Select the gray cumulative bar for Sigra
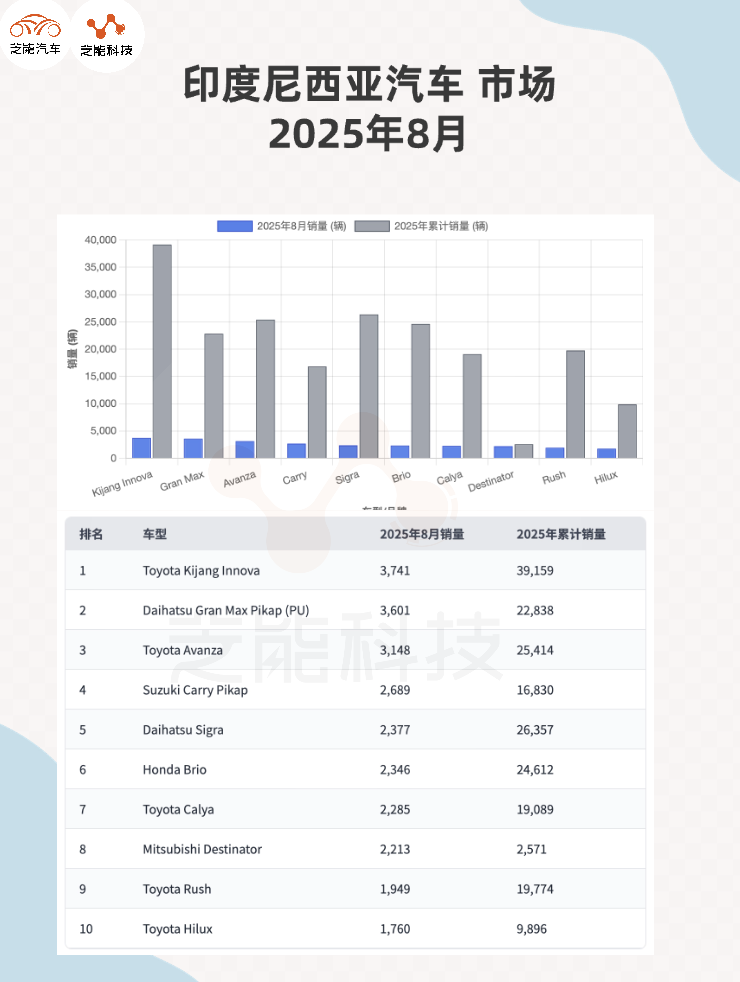The width and height of the screenshot is (740, 982). (x=369, y=386)
